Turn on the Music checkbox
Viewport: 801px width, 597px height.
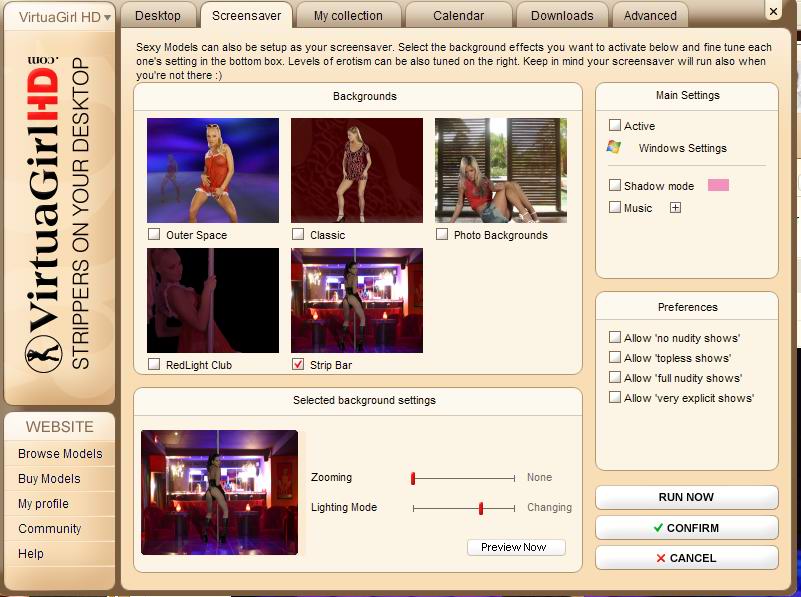point(615,207)
